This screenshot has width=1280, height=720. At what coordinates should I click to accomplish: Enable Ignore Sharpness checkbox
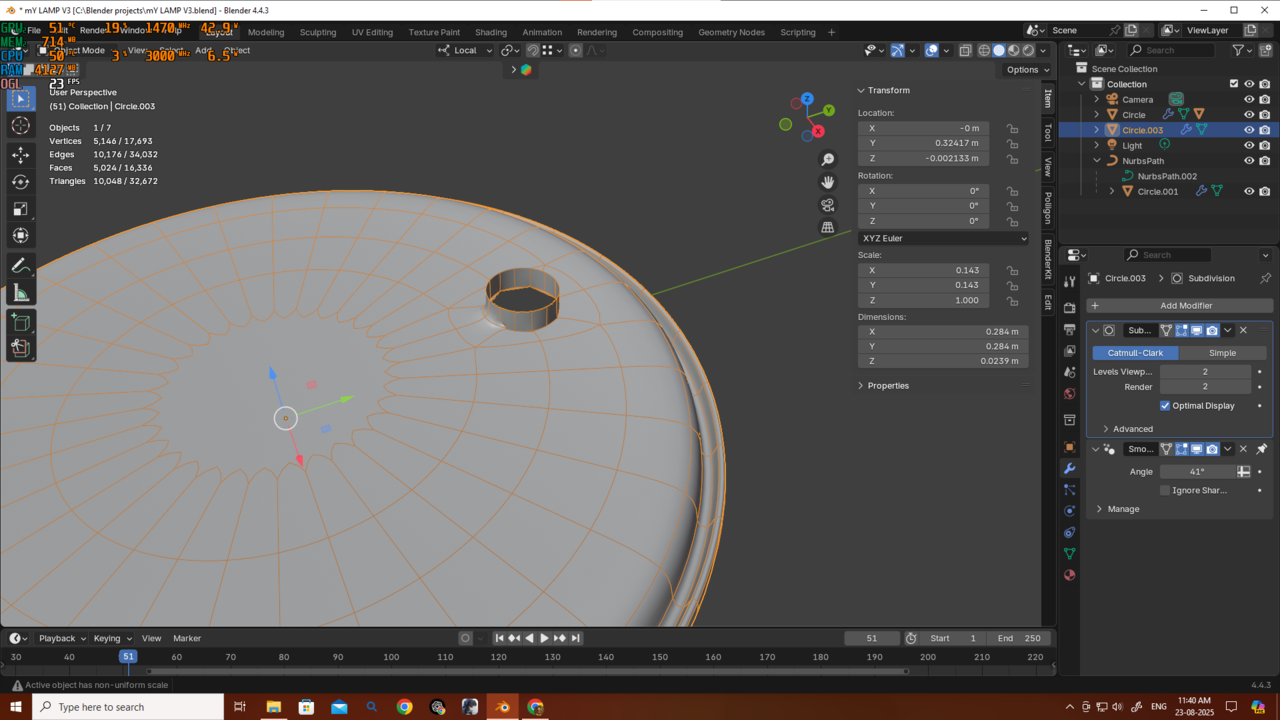click(x=1165, y=490)
